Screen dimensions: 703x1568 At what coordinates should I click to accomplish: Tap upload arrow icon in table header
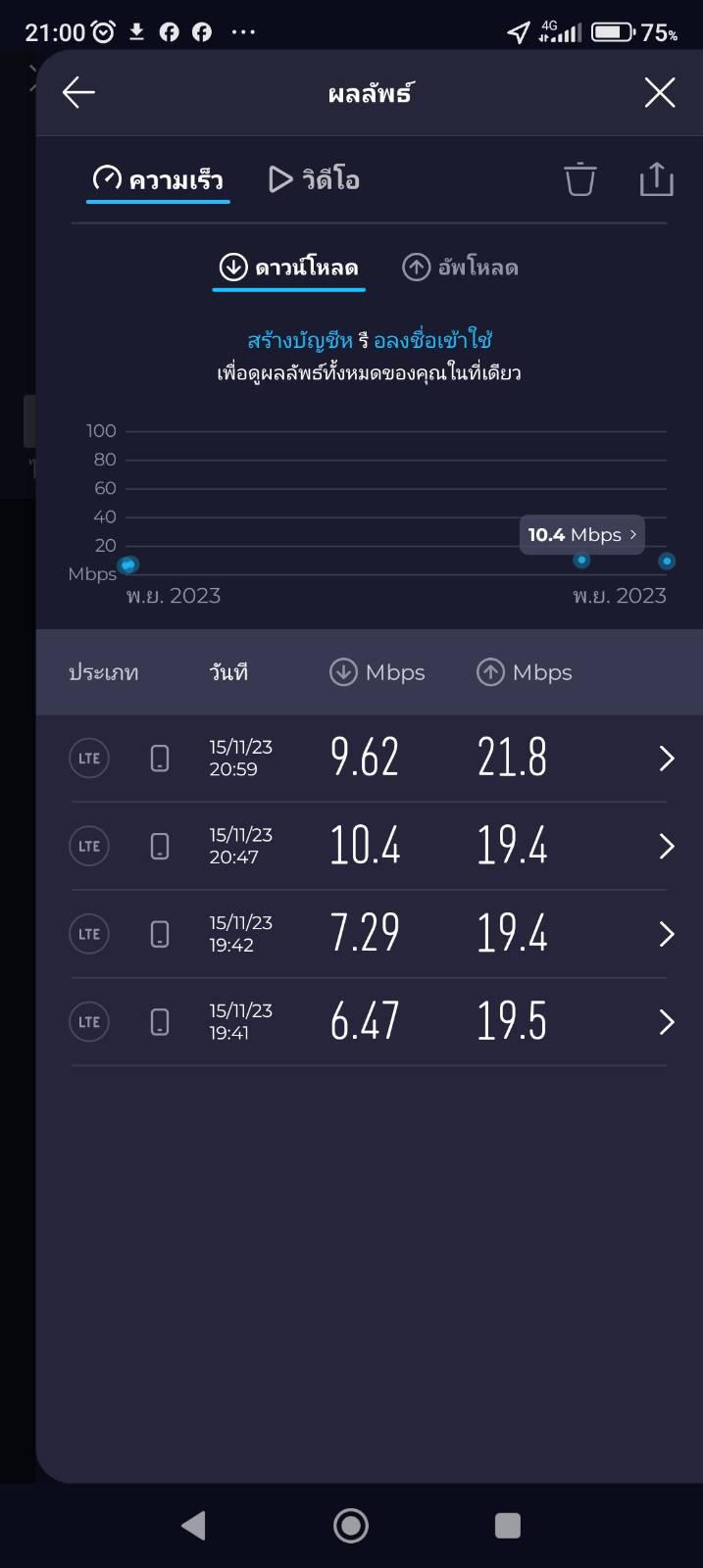pyautogui.click(x=490, y=672)
